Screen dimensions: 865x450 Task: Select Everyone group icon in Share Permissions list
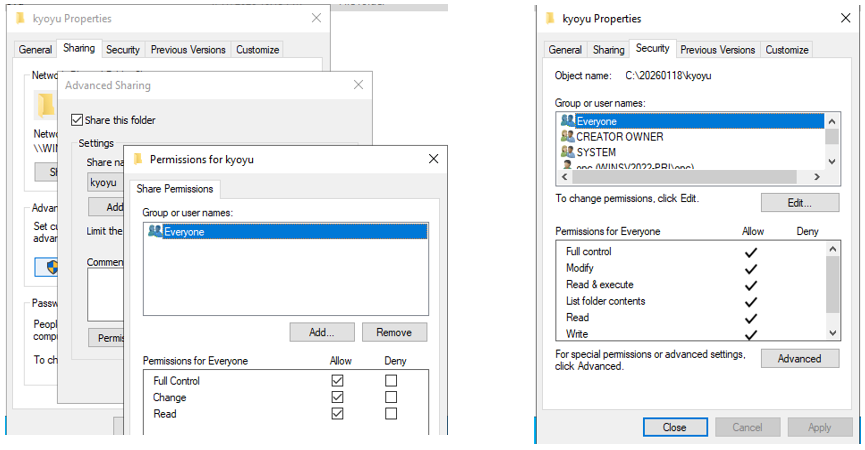coord(155,231)
